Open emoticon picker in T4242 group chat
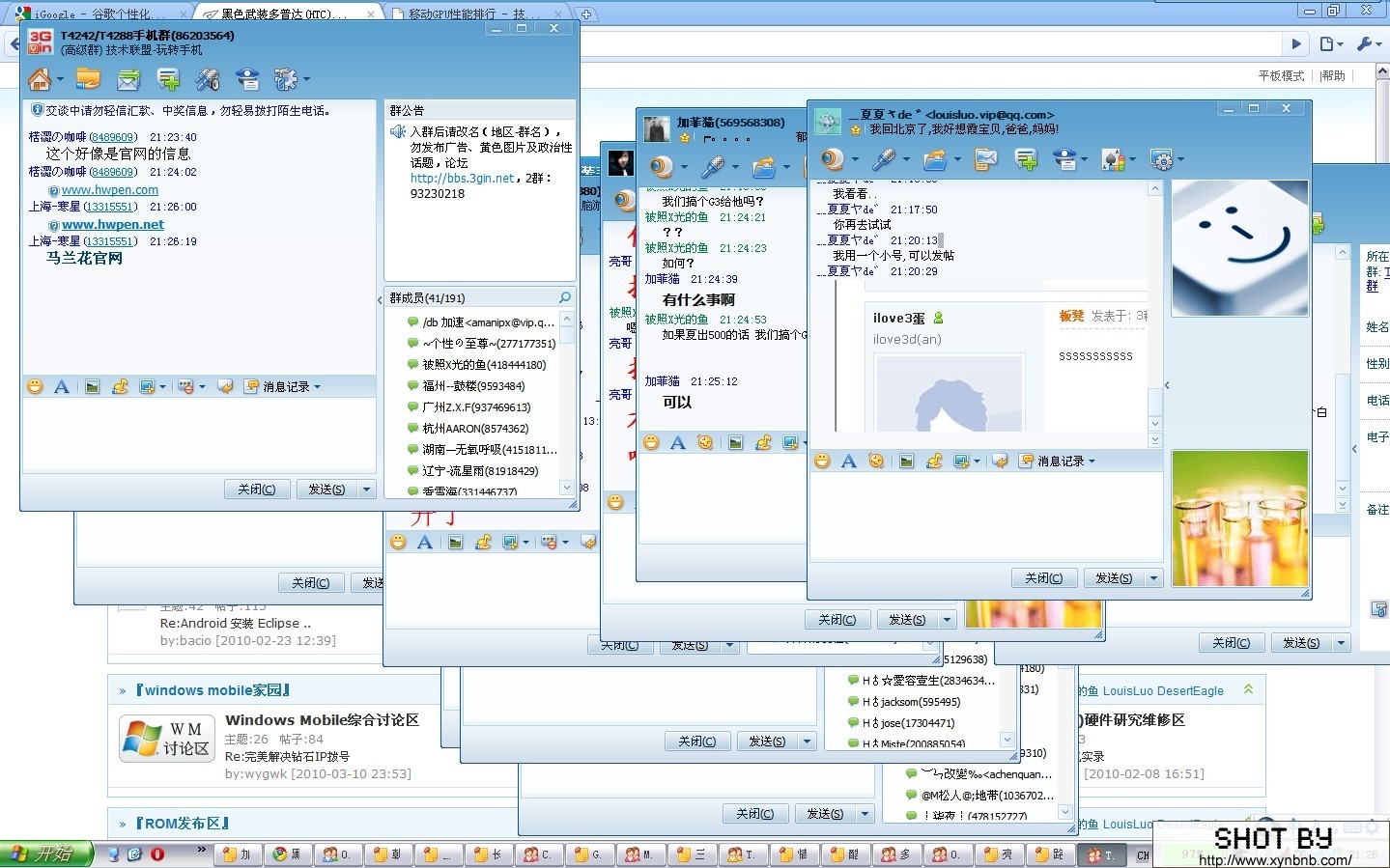Image resolution: width=1390 pixels, height=868 pixels. tap(35, 386)
